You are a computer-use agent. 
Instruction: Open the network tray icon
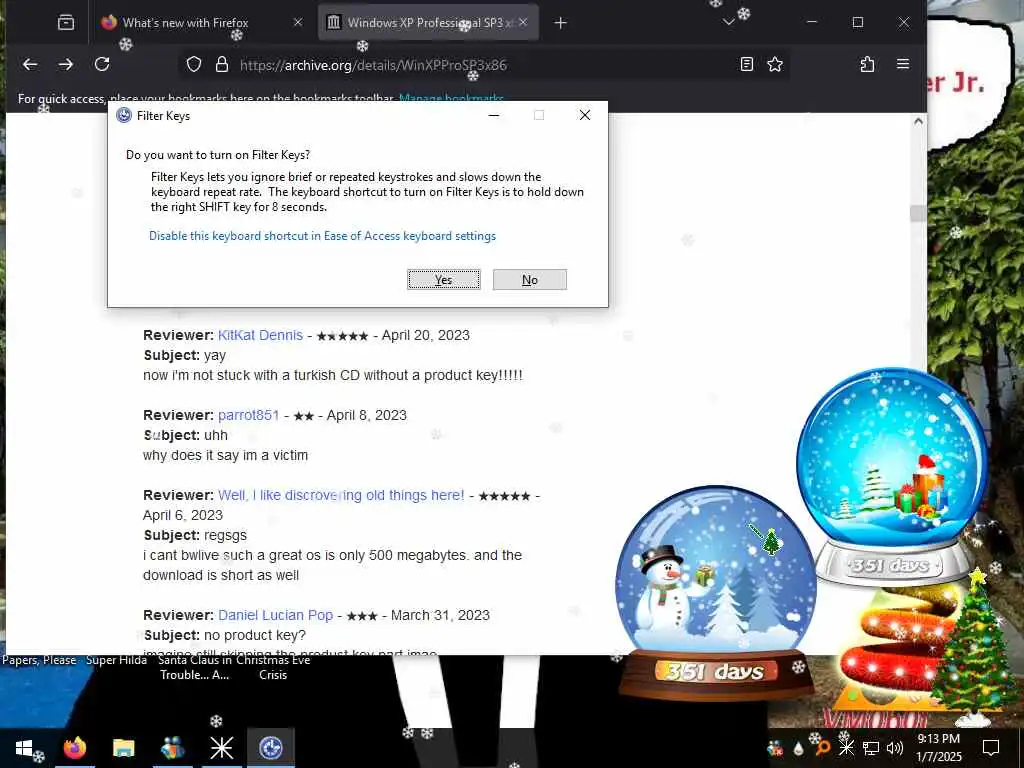tap(871, 748)
